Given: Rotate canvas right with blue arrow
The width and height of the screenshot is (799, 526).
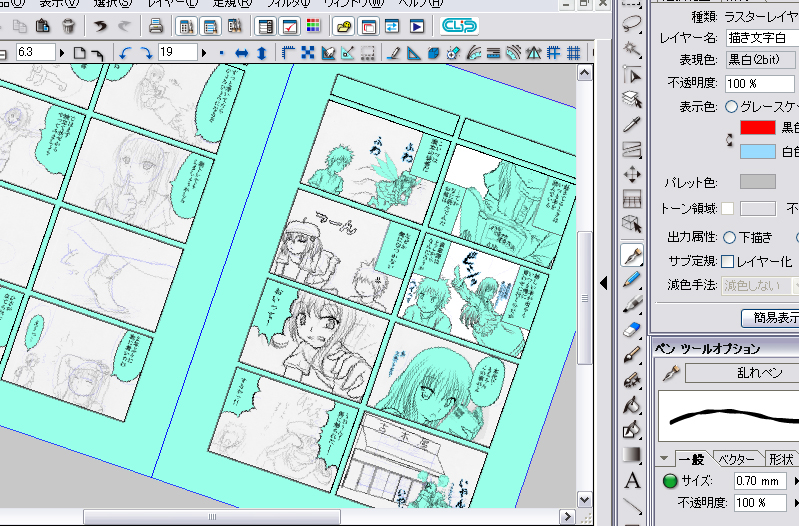Looking at the screenshot, I should click(146, 52).
